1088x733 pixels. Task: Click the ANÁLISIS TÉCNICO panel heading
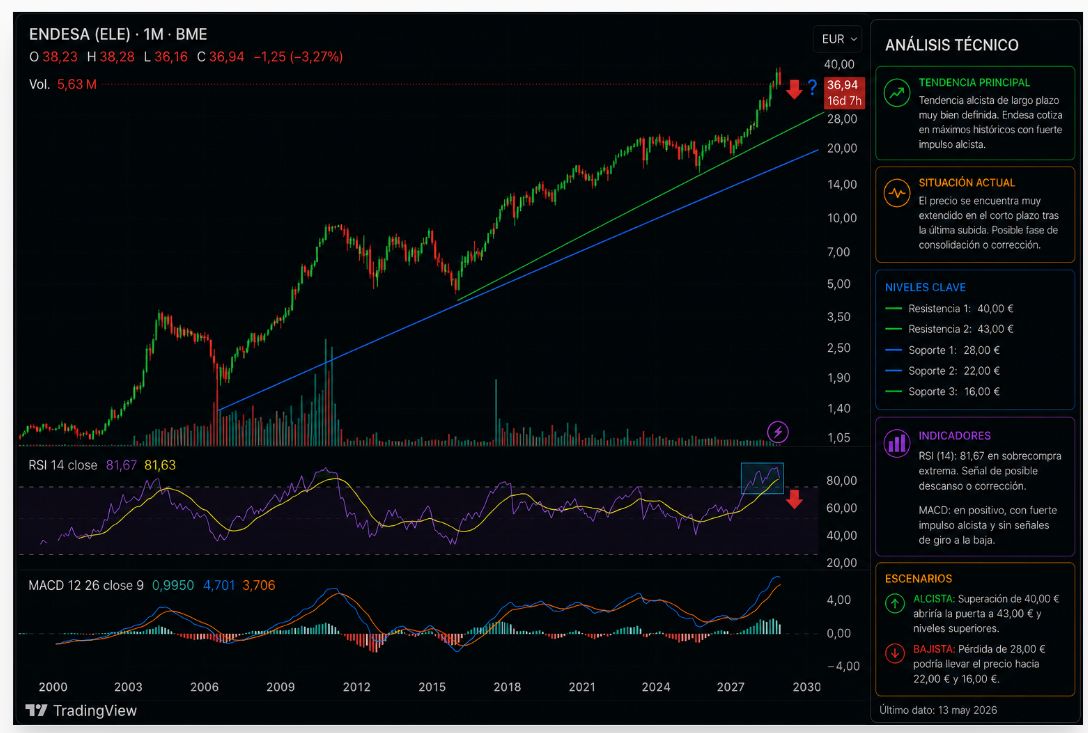(x=951, y=45)
